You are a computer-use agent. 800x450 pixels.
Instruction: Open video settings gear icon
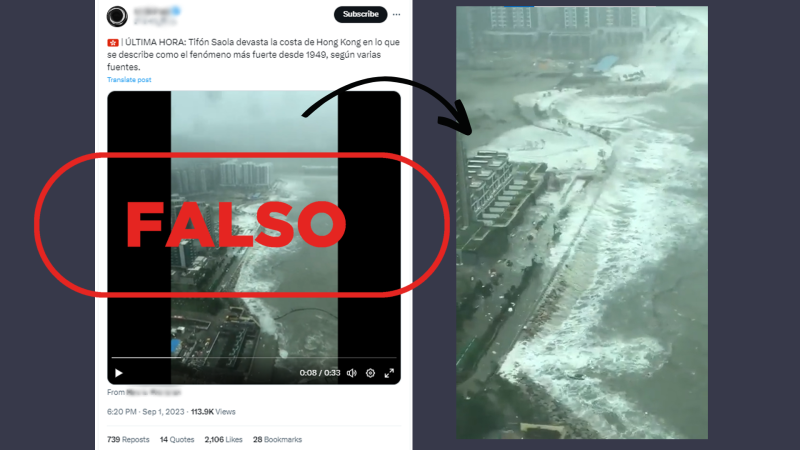(x=370, y=373)
